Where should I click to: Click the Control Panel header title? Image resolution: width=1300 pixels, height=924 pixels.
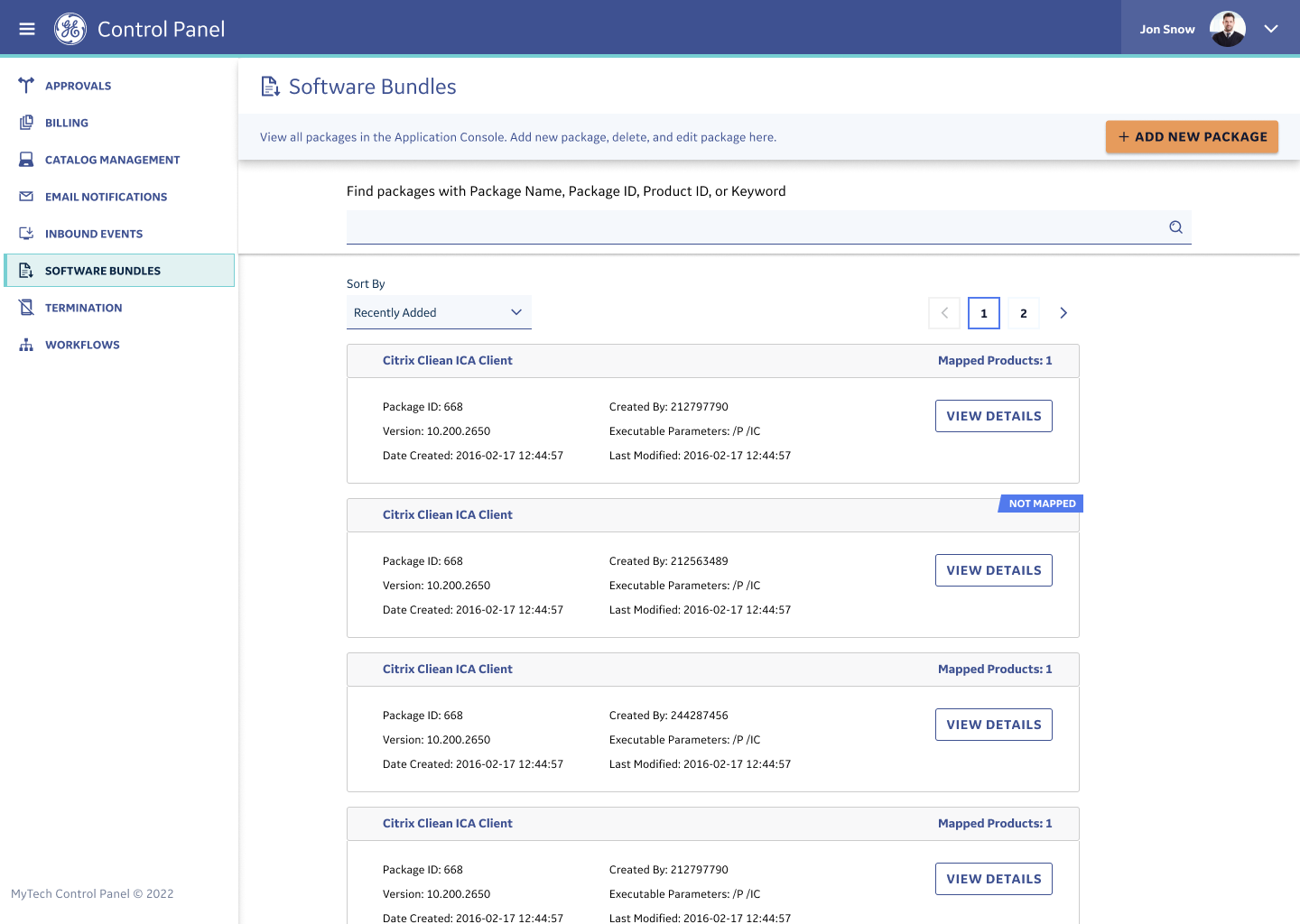tap(161, 29)
